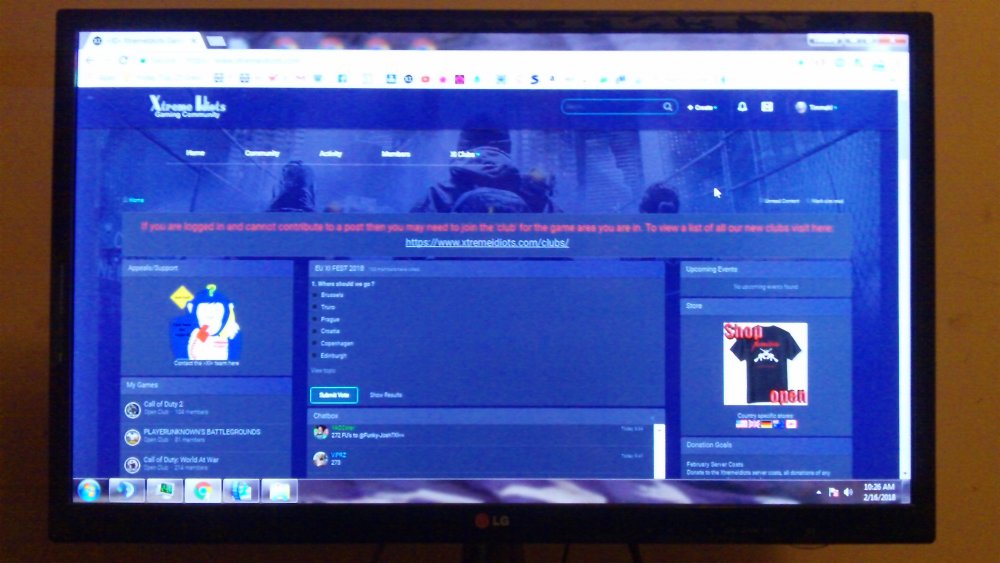
Task: Expand the Create dropdown menu
Action: (702, 107)
